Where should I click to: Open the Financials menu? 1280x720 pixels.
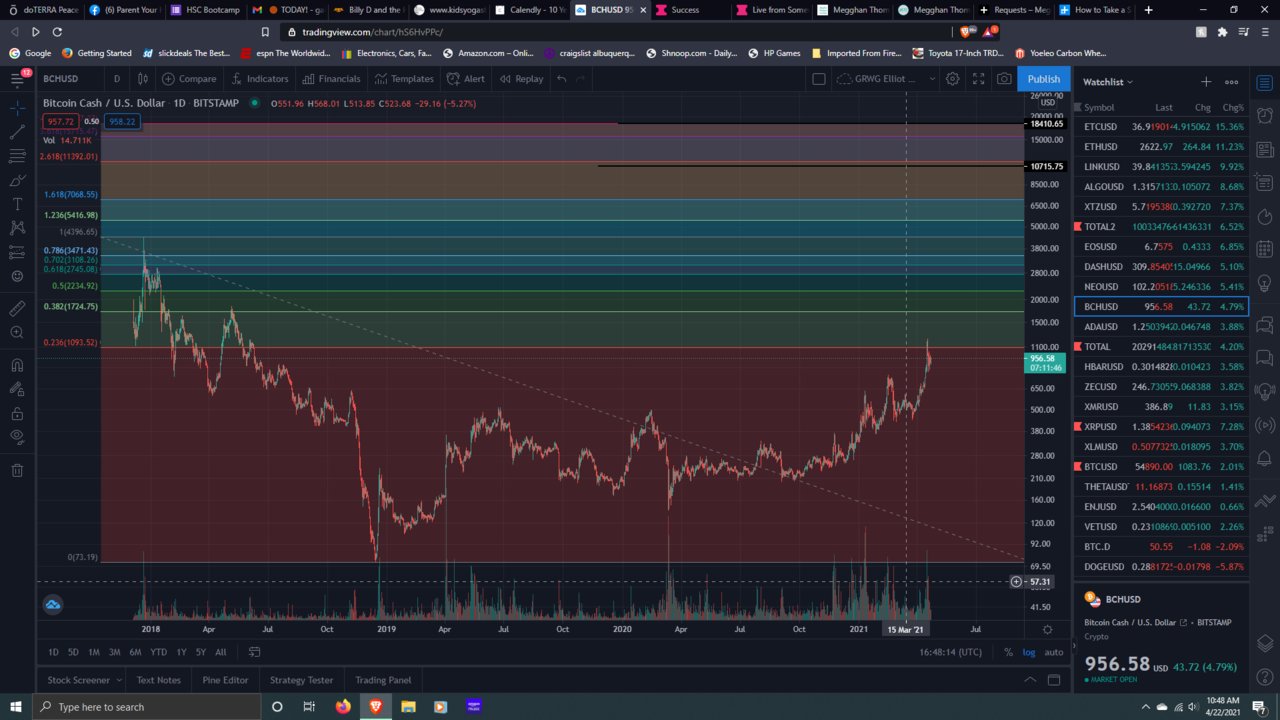click(x=331, y=79)
